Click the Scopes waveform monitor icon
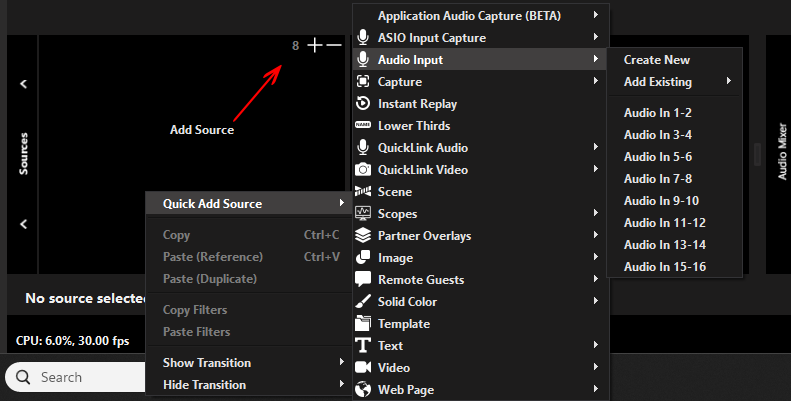791x401 pixels. pos(363,213)
